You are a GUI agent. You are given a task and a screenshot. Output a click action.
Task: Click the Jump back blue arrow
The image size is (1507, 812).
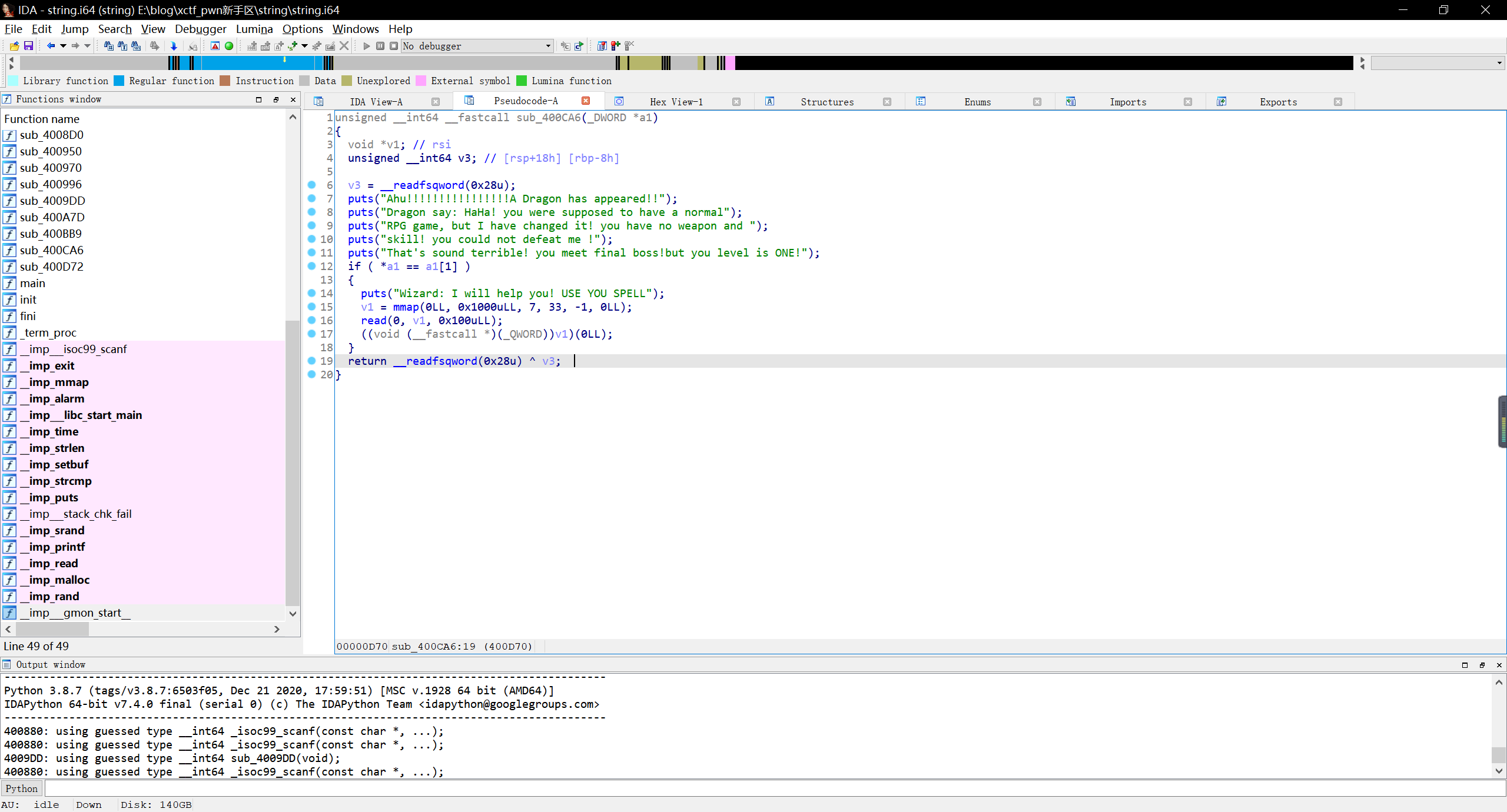tap(51, 46)
